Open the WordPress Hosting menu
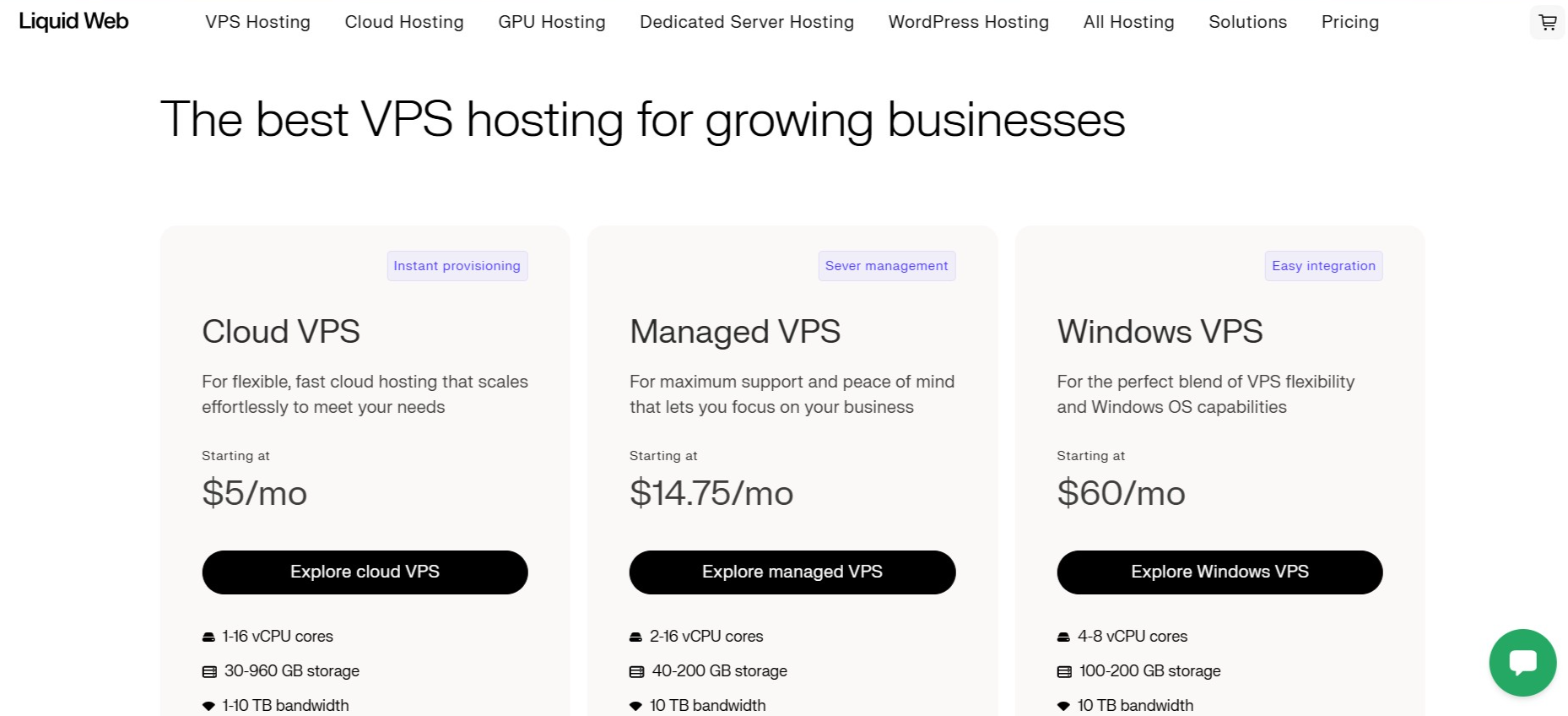 click(x=969, y=22)
